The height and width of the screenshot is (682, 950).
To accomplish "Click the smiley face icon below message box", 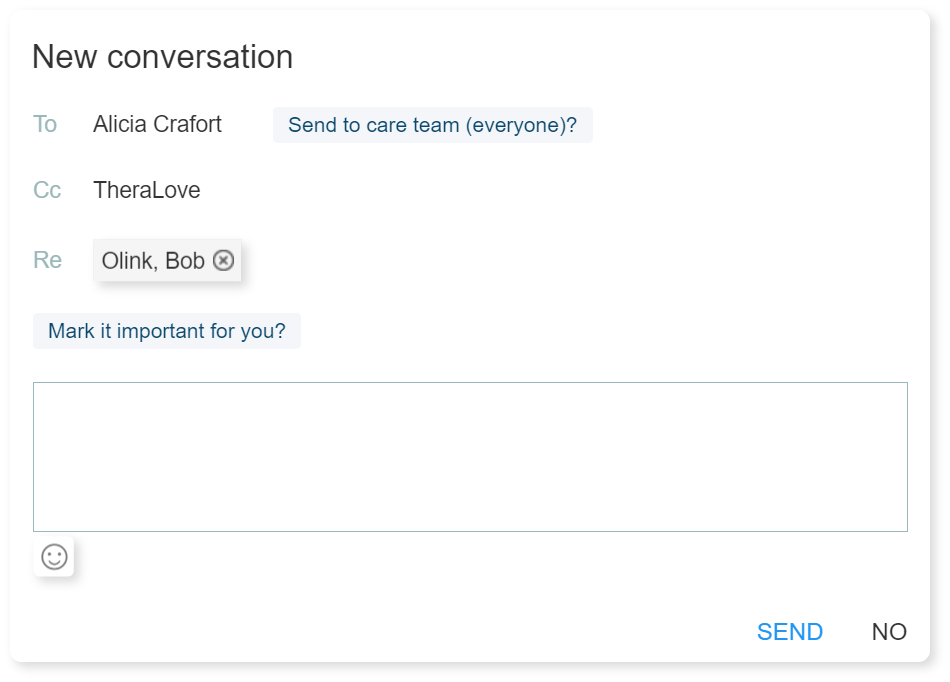I will [55, 557].
